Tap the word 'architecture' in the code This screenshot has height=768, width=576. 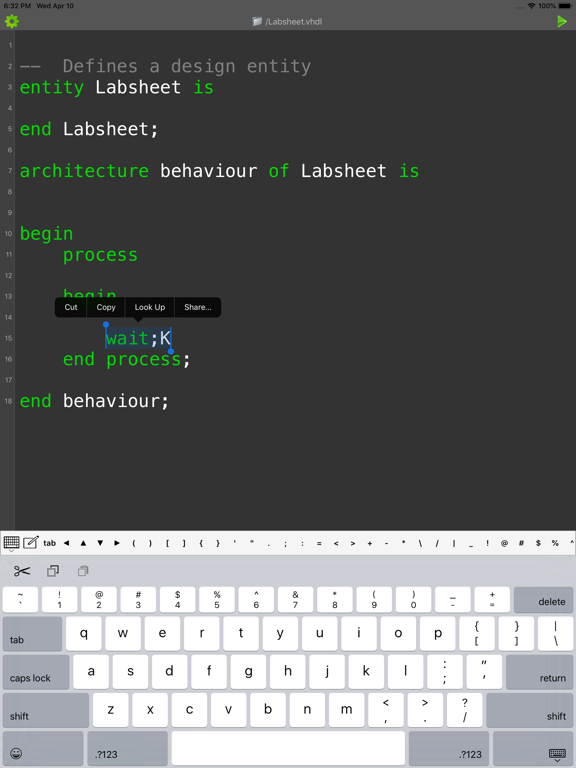[x=84, y=171]
